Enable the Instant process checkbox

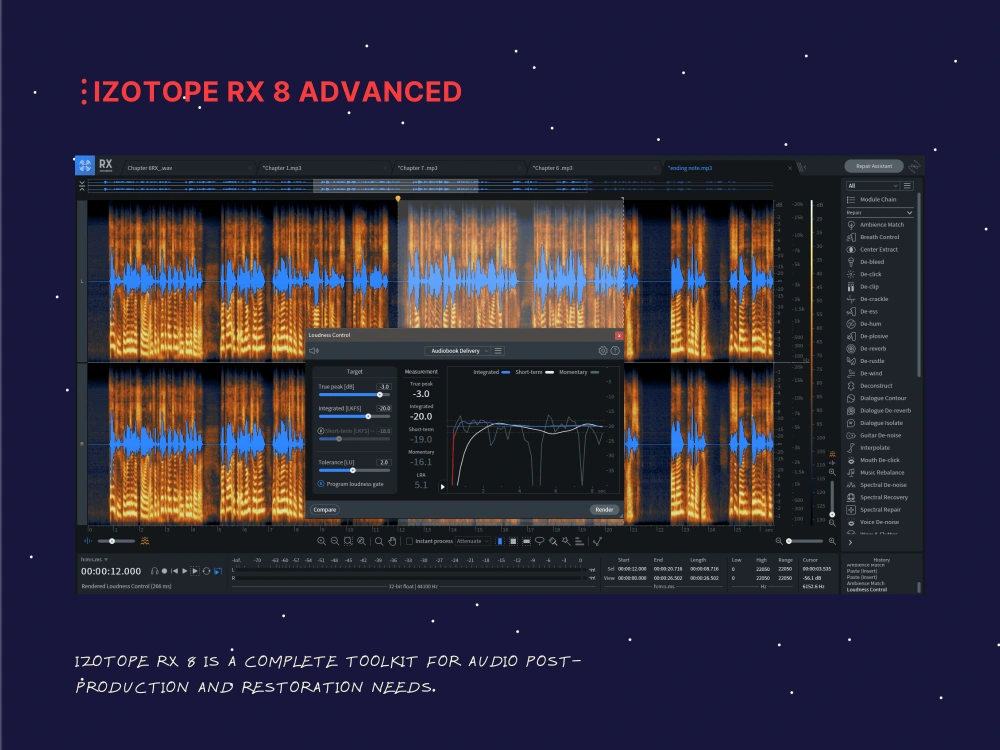pyautogui.click(x=409, y=541)
